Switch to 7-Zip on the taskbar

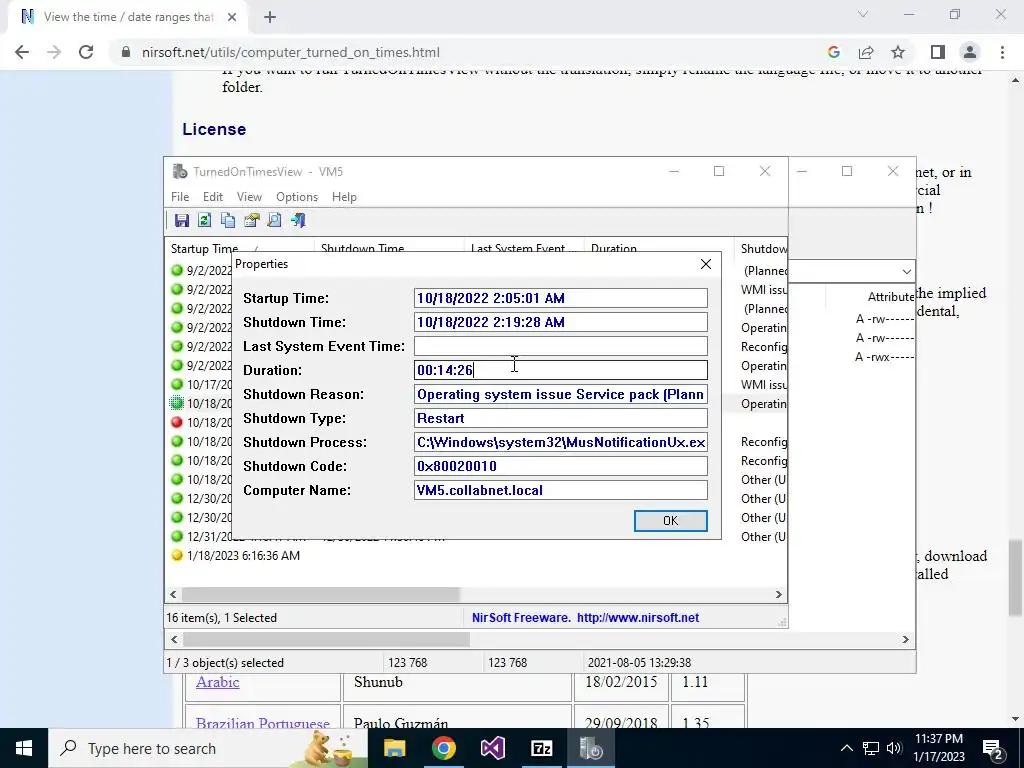(x=541, y=748)
